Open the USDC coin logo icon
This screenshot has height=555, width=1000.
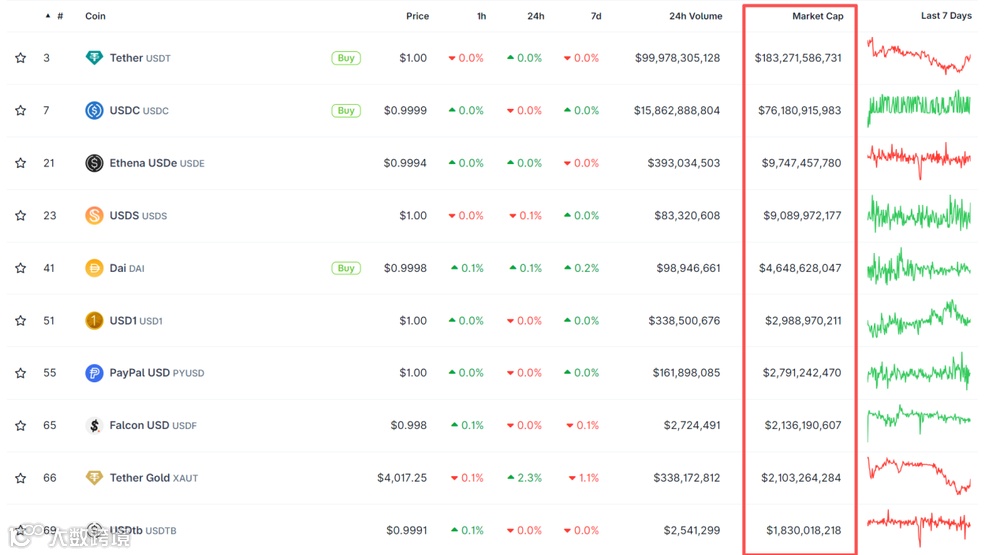(x=94, y=110)
